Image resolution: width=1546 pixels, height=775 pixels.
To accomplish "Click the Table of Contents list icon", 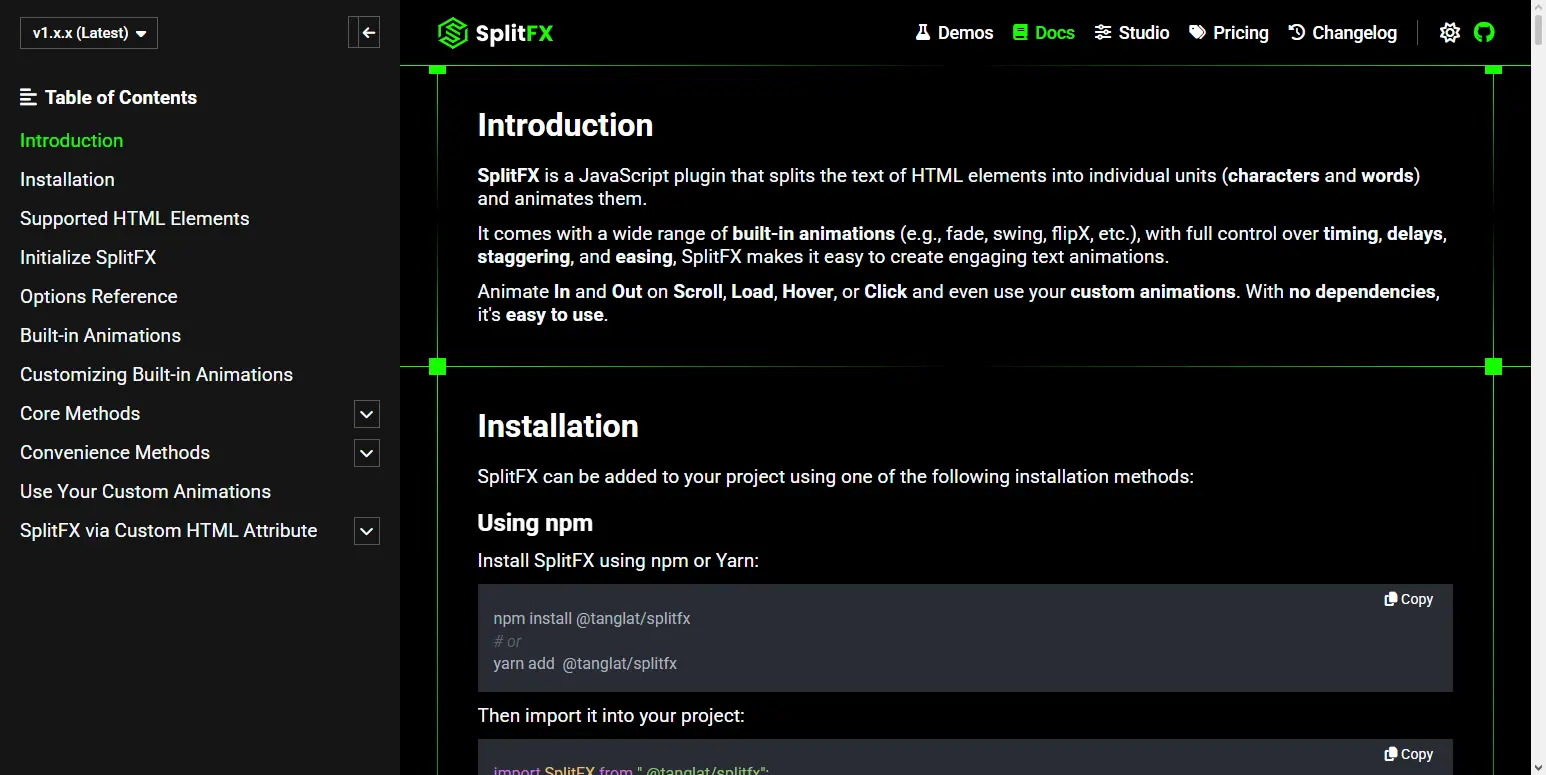I will click(x=29, y=97).
